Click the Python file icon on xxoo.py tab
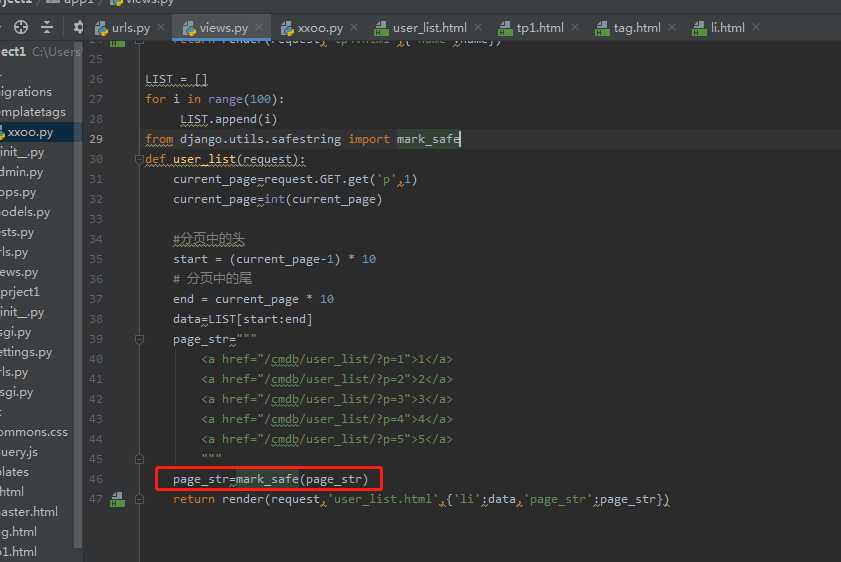Image resolution: width=841 pixels, height=562 pixels. coord(287,28)
